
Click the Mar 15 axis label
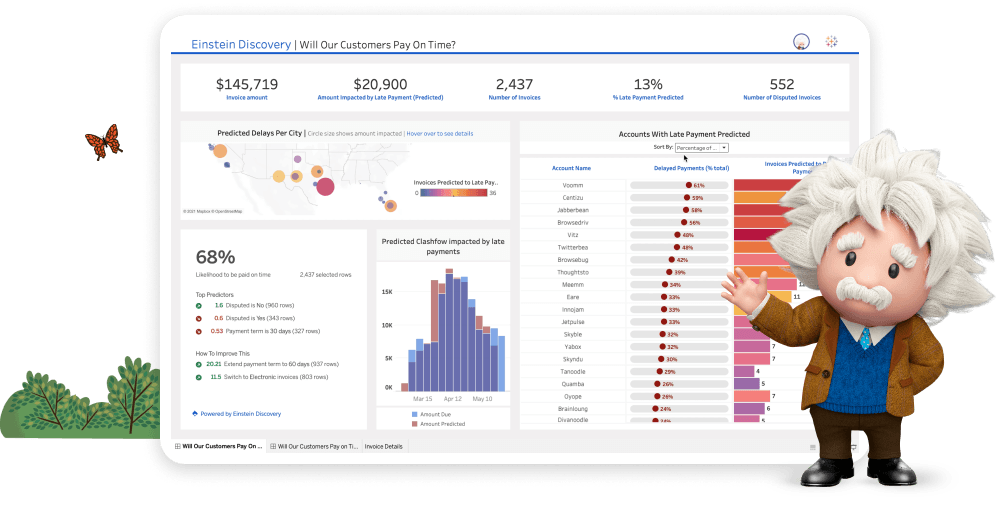point(422,399)
